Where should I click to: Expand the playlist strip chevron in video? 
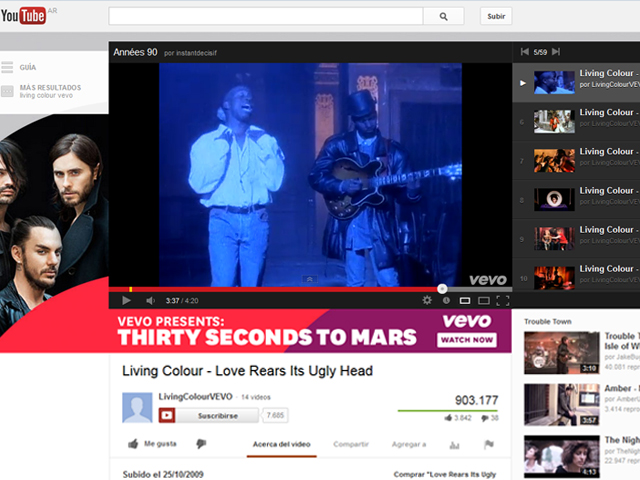(309, 279)
